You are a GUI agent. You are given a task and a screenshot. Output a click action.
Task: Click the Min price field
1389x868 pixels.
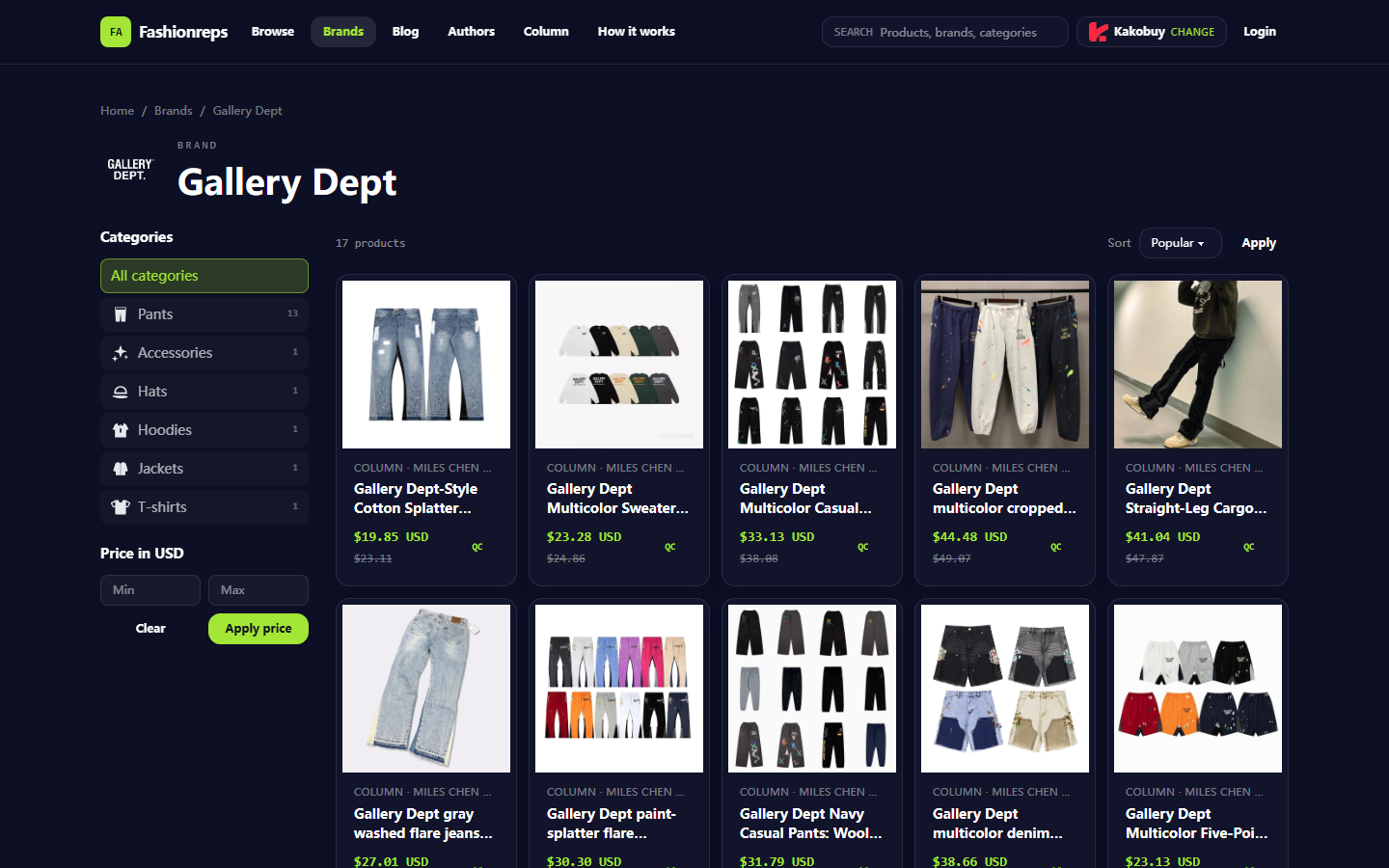pos(150,590)
